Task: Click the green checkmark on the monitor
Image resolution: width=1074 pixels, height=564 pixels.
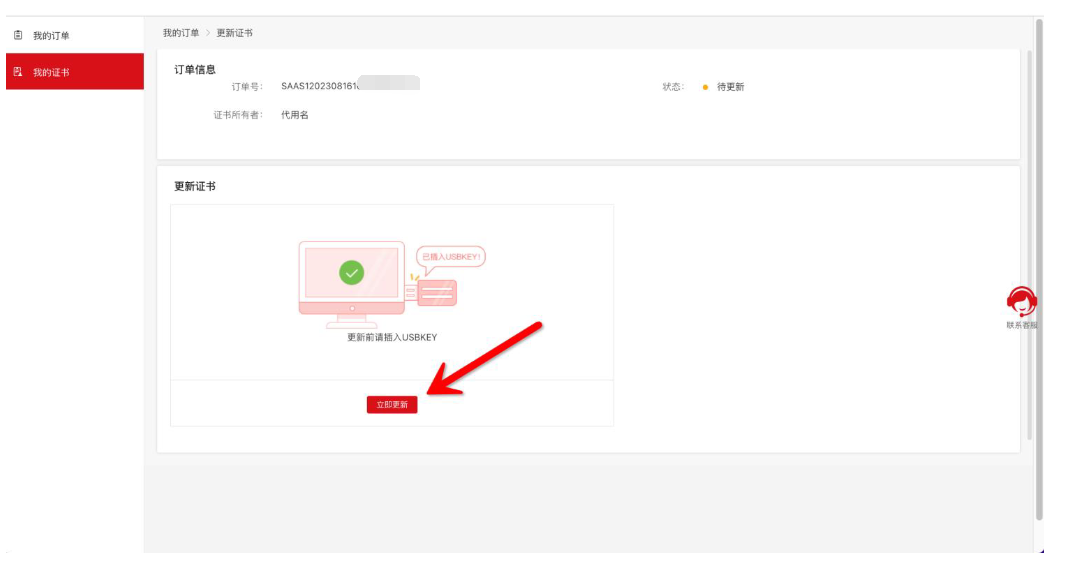Action: (351, 272)
